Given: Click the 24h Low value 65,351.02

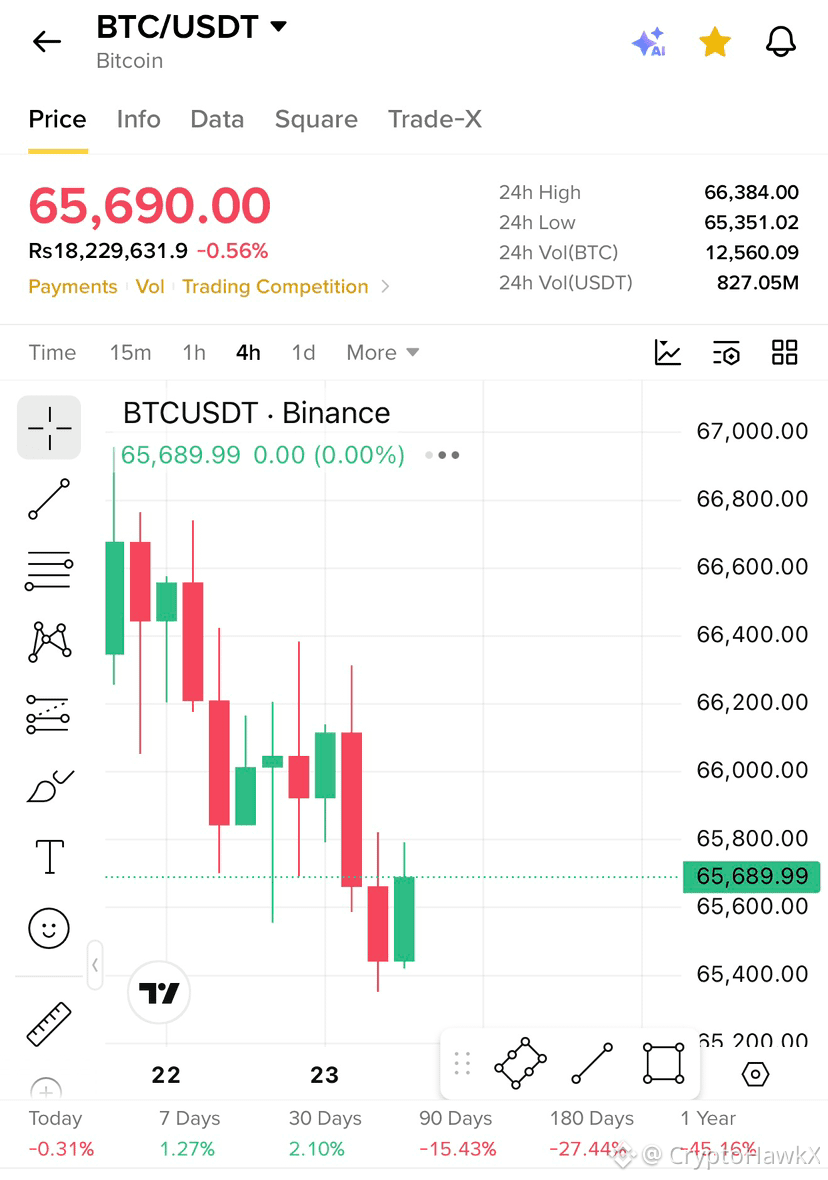Looking at the screenshot, I should point(751,223).
